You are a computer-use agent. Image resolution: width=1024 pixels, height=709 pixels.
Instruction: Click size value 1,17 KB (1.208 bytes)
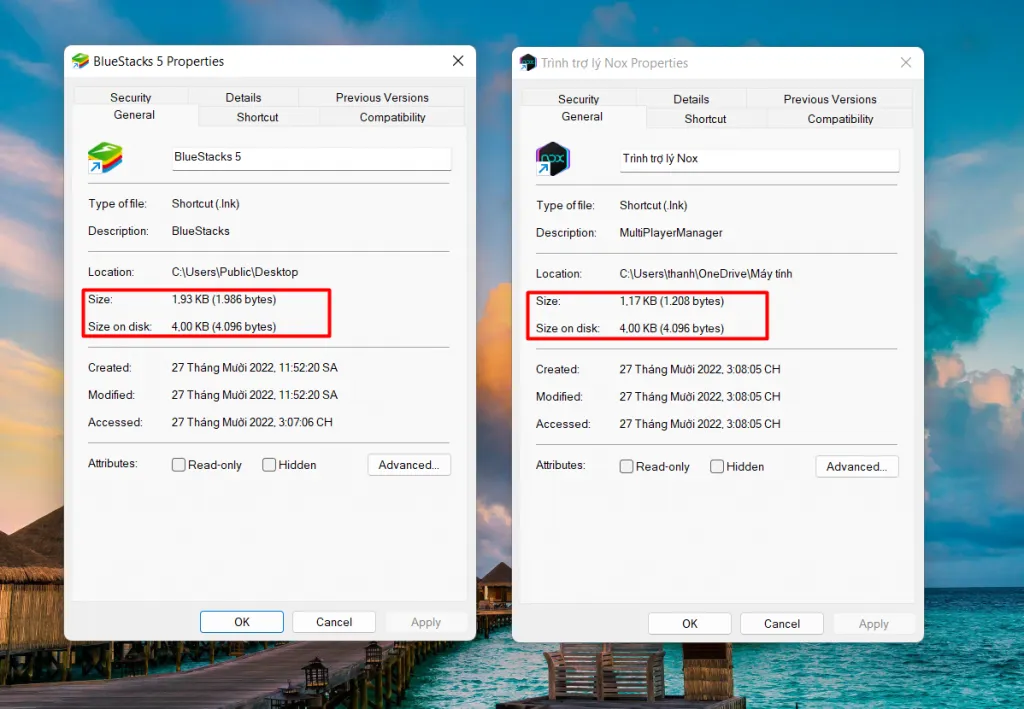(672, 301)
